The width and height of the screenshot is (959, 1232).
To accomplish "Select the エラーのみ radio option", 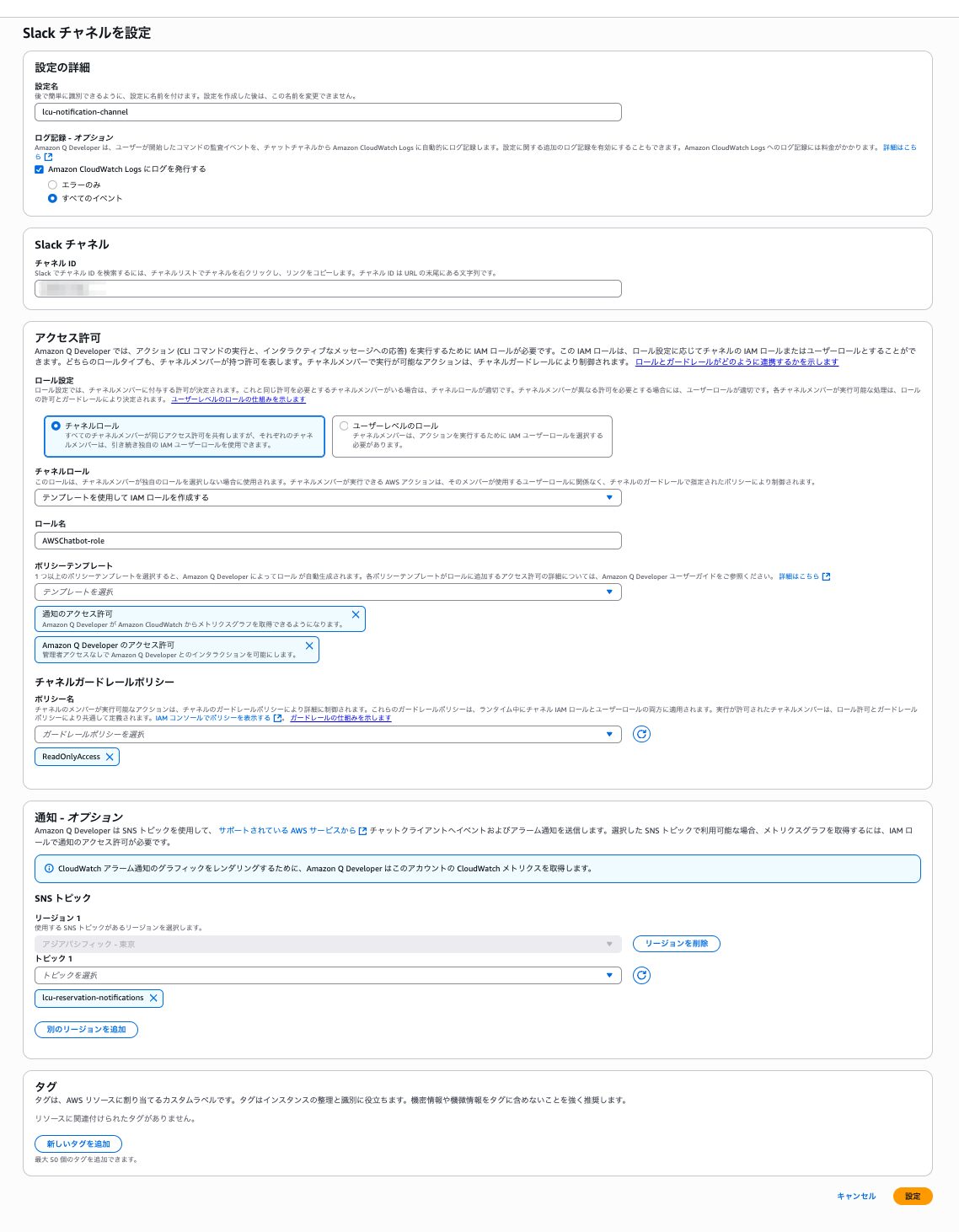I will coord(52,185).
